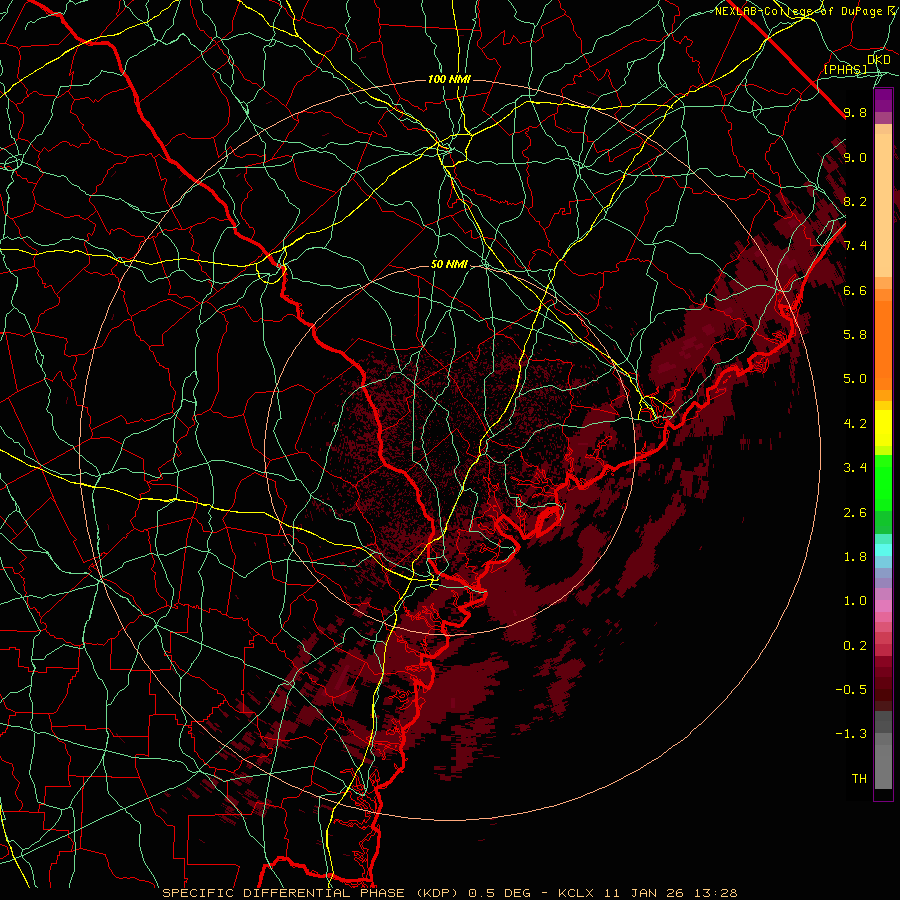Click the 1.0 scale value
This screenshot has width=900, height=900.
[855, 601]
